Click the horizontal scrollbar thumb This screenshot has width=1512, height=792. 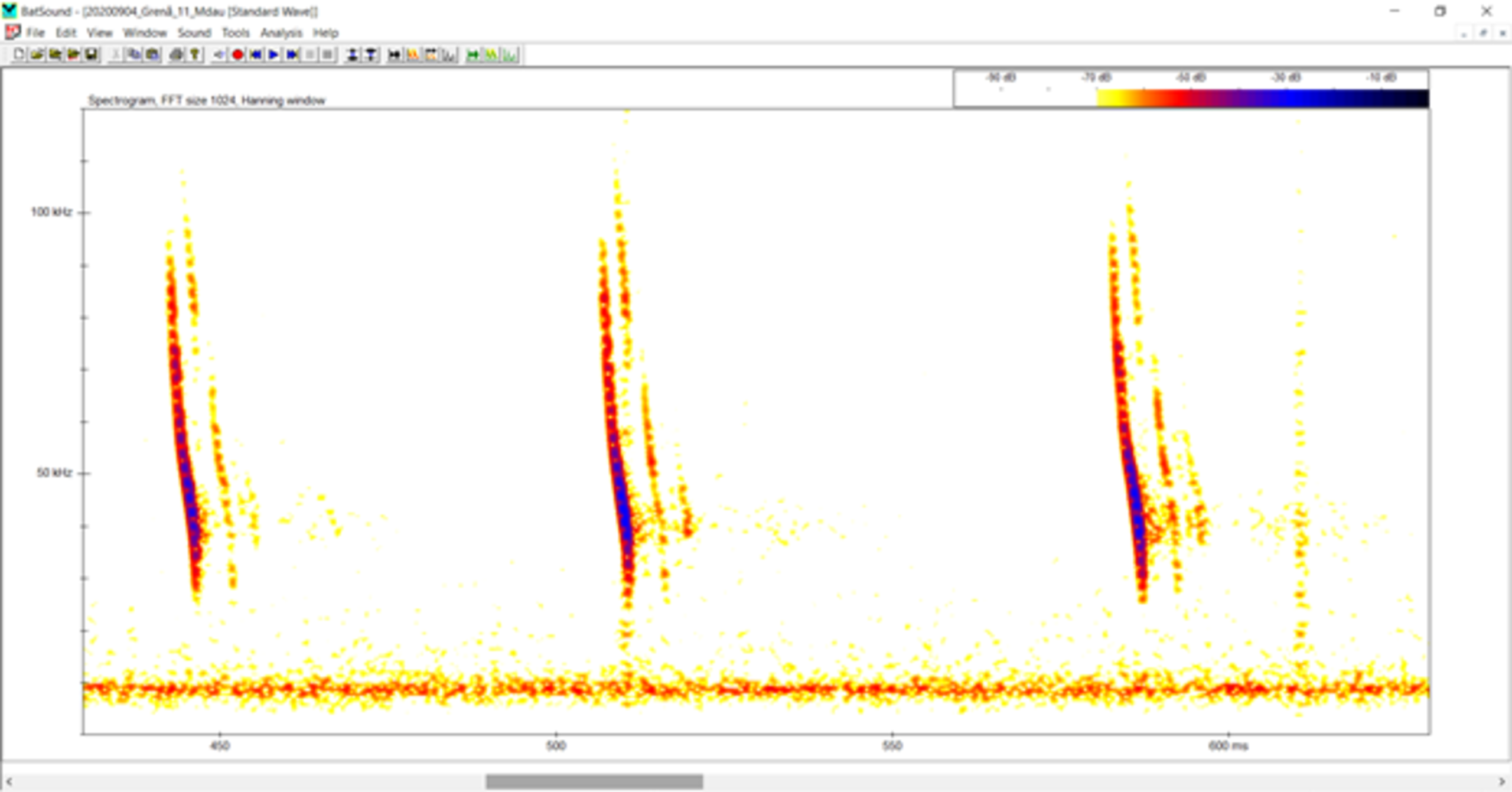click(x=594, y=781)
